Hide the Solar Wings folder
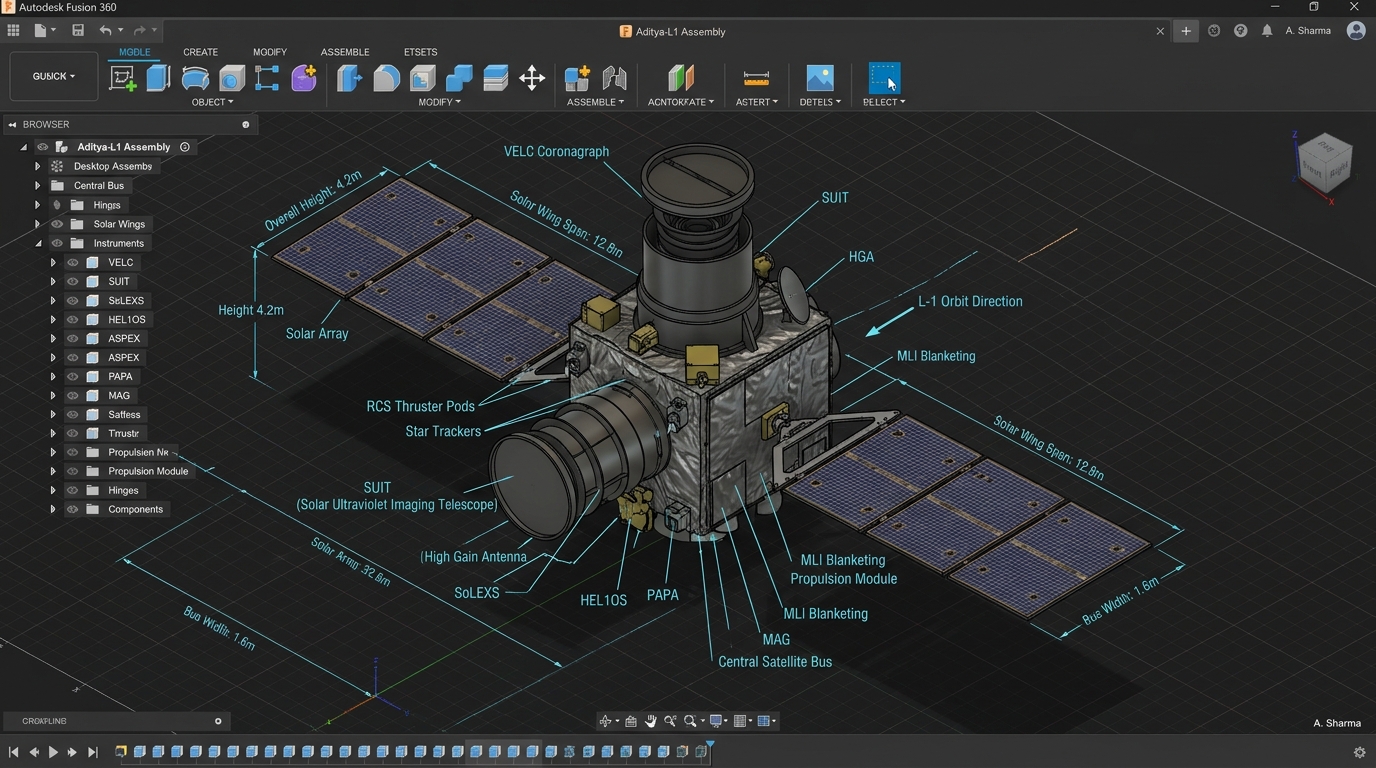 (x=57, y=224)
